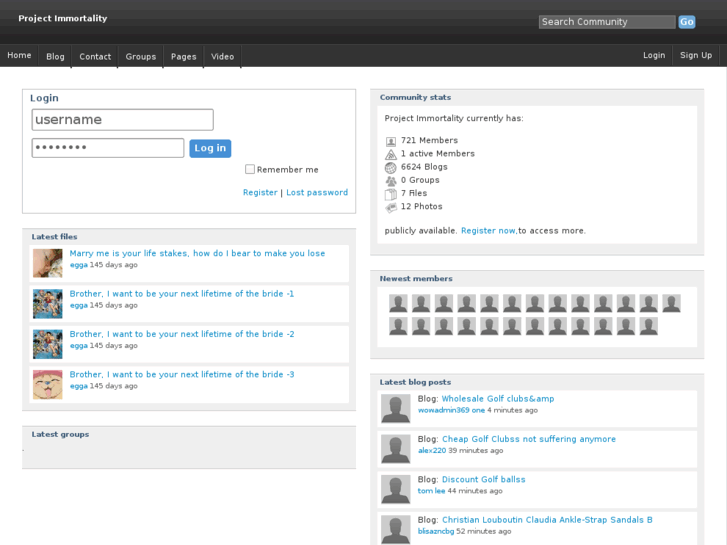Click the Go search button
Image resolution: width=727 pixels, height=545 pixels.
pyautogui.click(x=687, y=22)
